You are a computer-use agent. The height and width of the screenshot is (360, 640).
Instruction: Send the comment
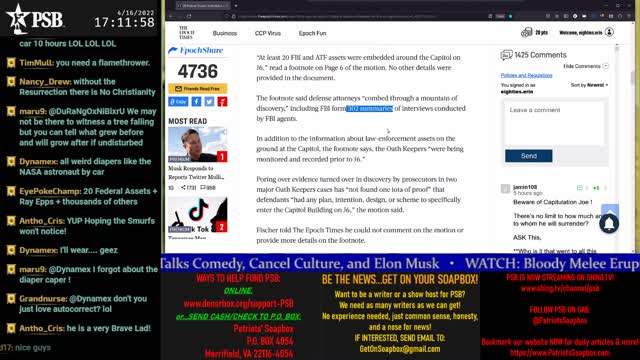click(x=529, y=156)
